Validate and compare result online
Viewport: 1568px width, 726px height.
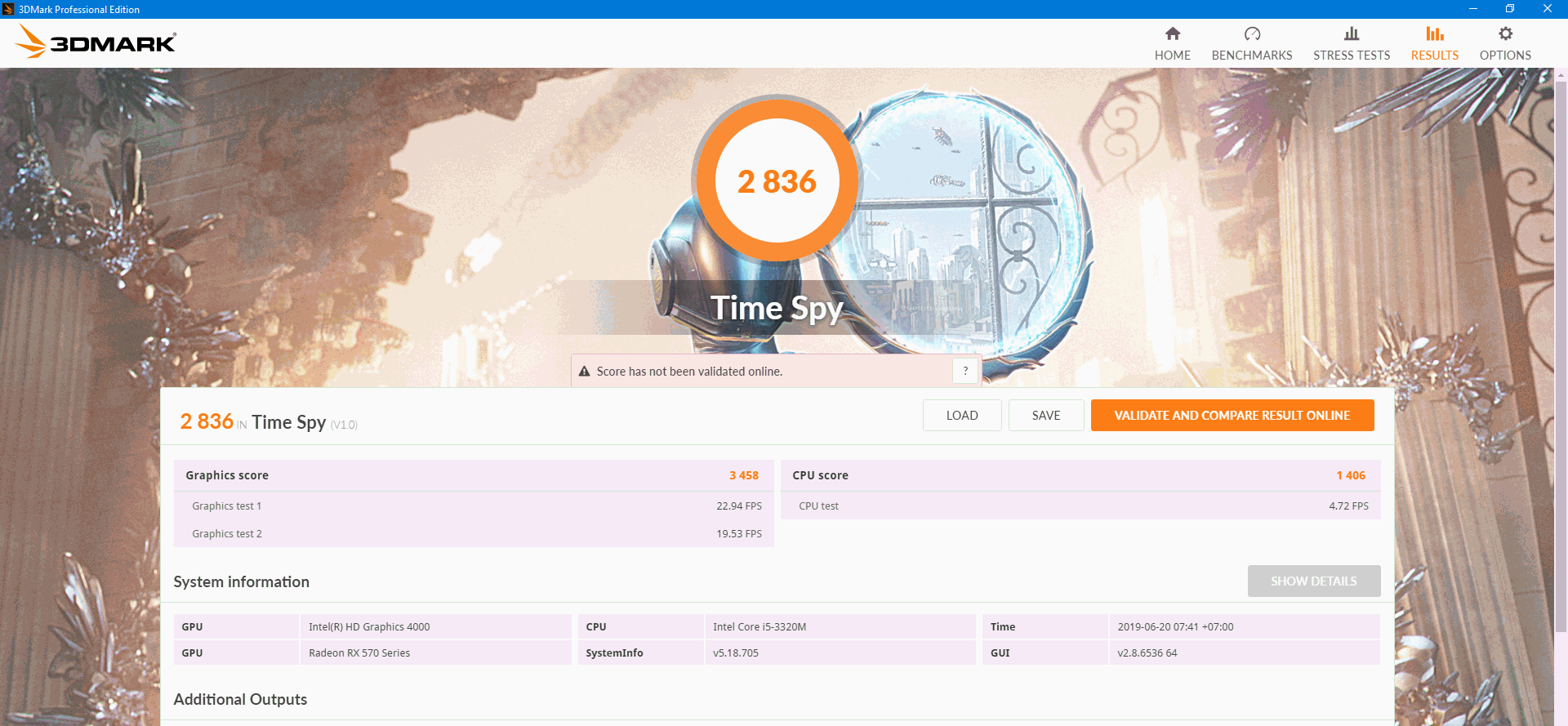tap(1232, 415)
